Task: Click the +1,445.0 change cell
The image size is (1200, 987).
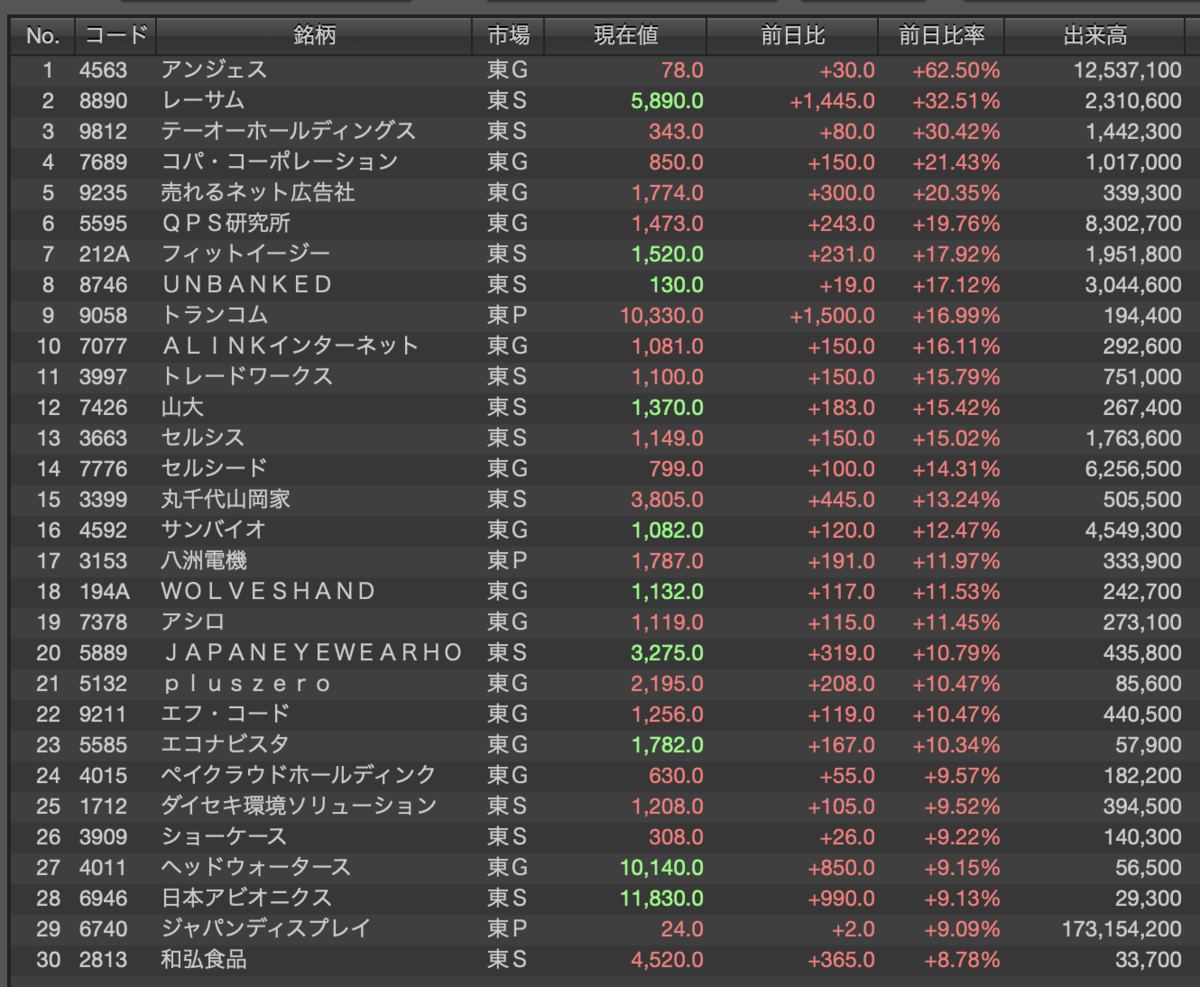Action: coord(832,100)
